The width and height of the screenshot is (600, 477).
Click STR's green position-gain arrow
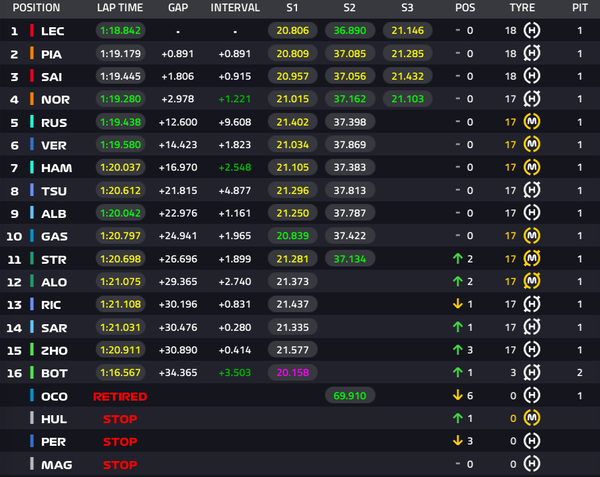pos(458,259)
